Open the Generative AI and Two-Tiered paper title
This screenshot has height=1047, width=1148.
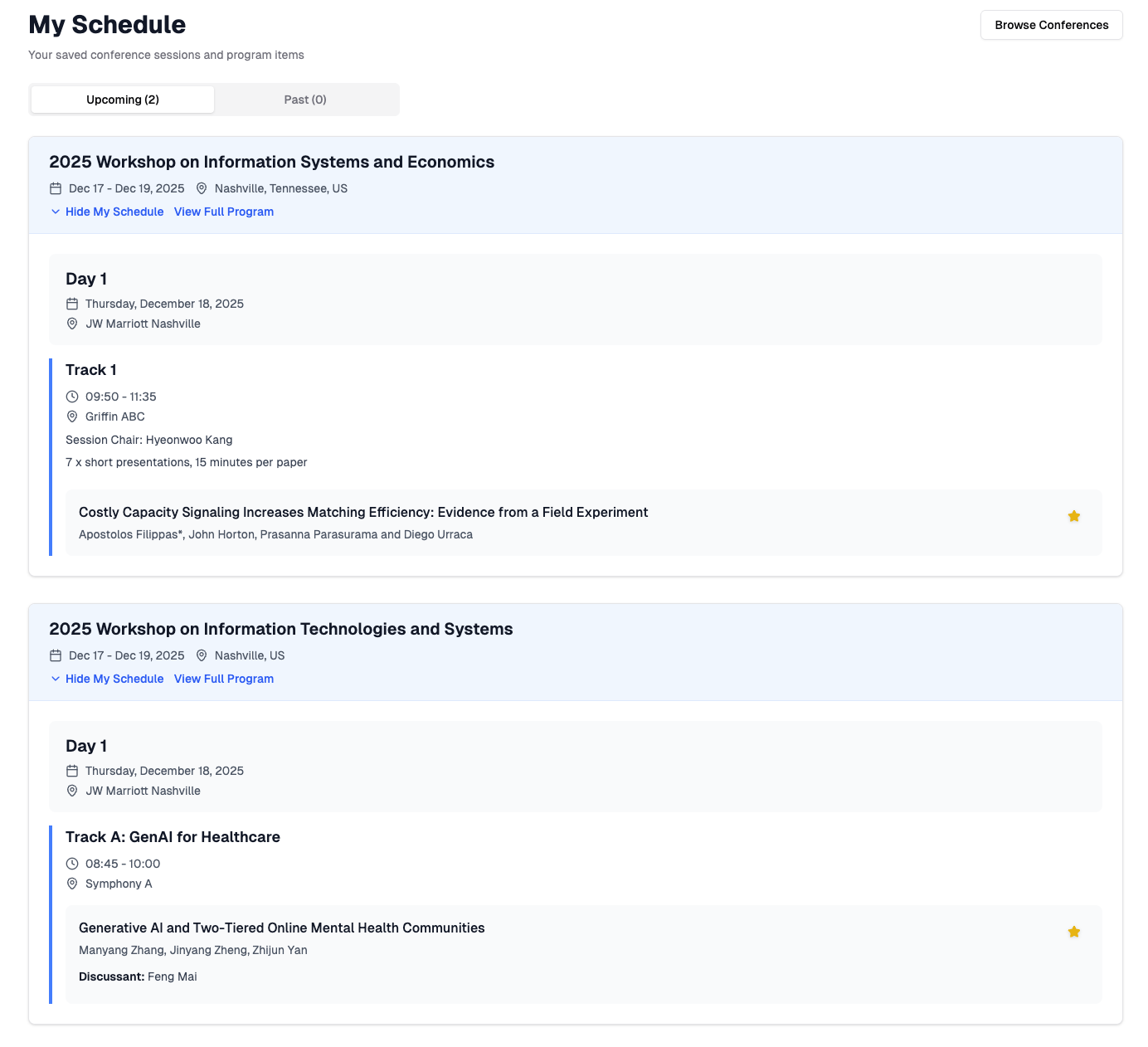click(x=281, y=928)
